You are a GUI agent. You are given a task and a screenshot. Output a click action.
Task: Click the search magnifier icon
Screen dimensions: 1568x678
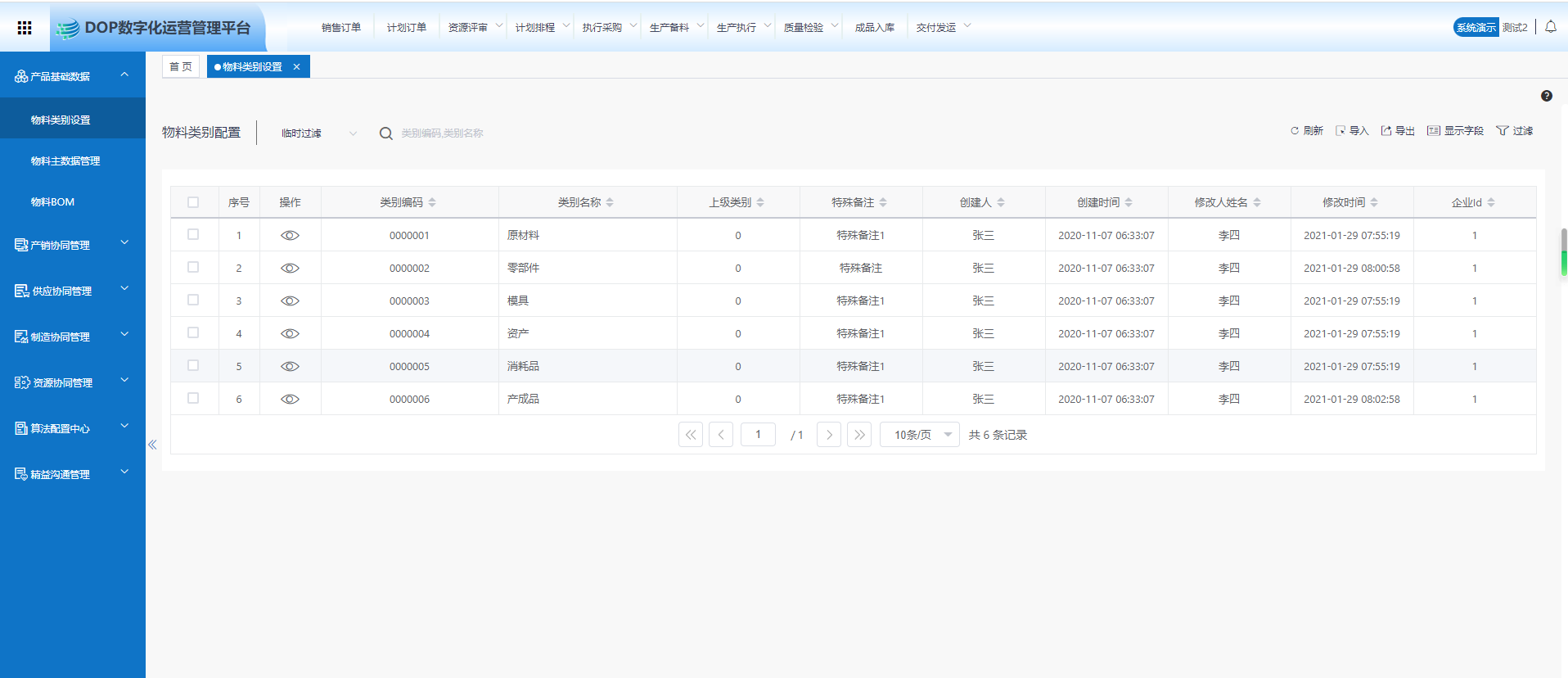click(386, 133)
